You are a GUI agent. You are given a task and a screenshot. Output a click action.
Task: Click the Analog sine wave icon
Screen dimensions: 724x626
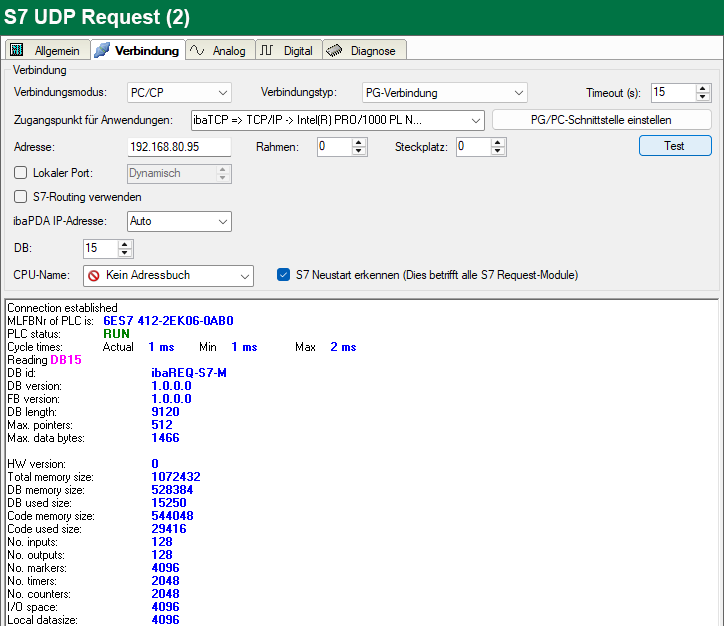(x=198, y=50)
